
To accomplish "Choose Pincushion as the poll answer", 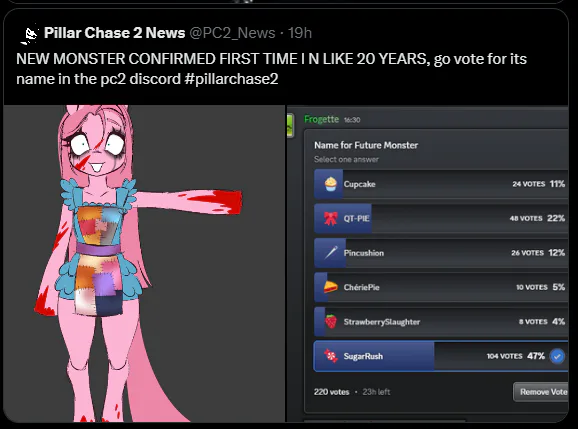I will point(441,253).
